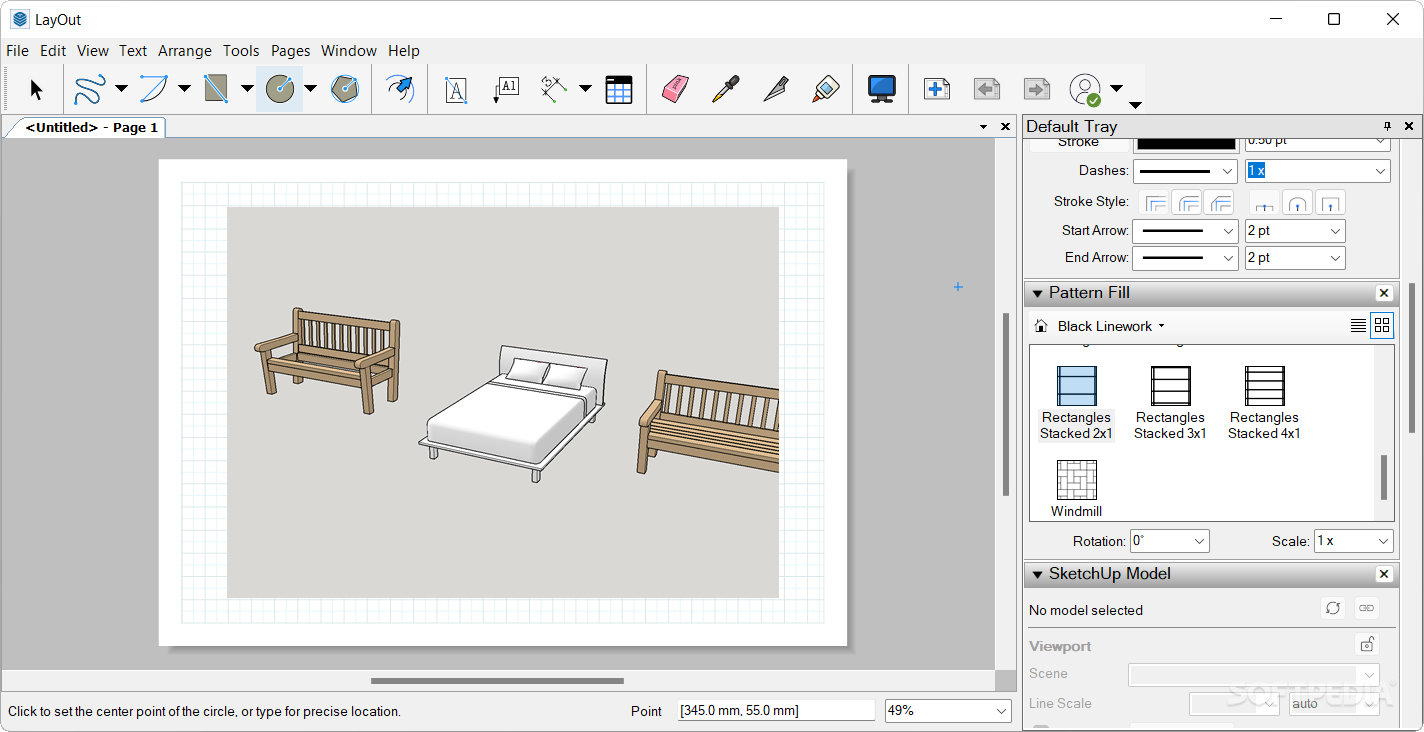Image resolution: width=1424 pixels, height=732 pixels.
Task: Open the Tools menu
Action: 241,51
